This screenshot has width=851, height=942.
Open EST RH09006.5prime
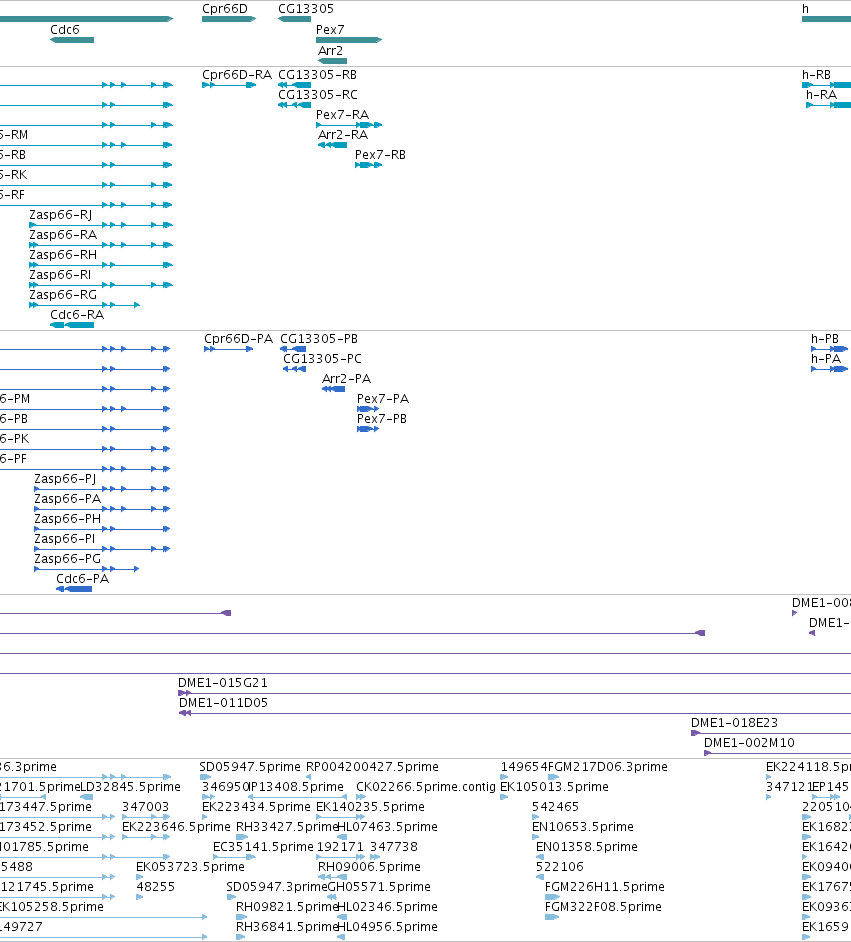(369, 866)
